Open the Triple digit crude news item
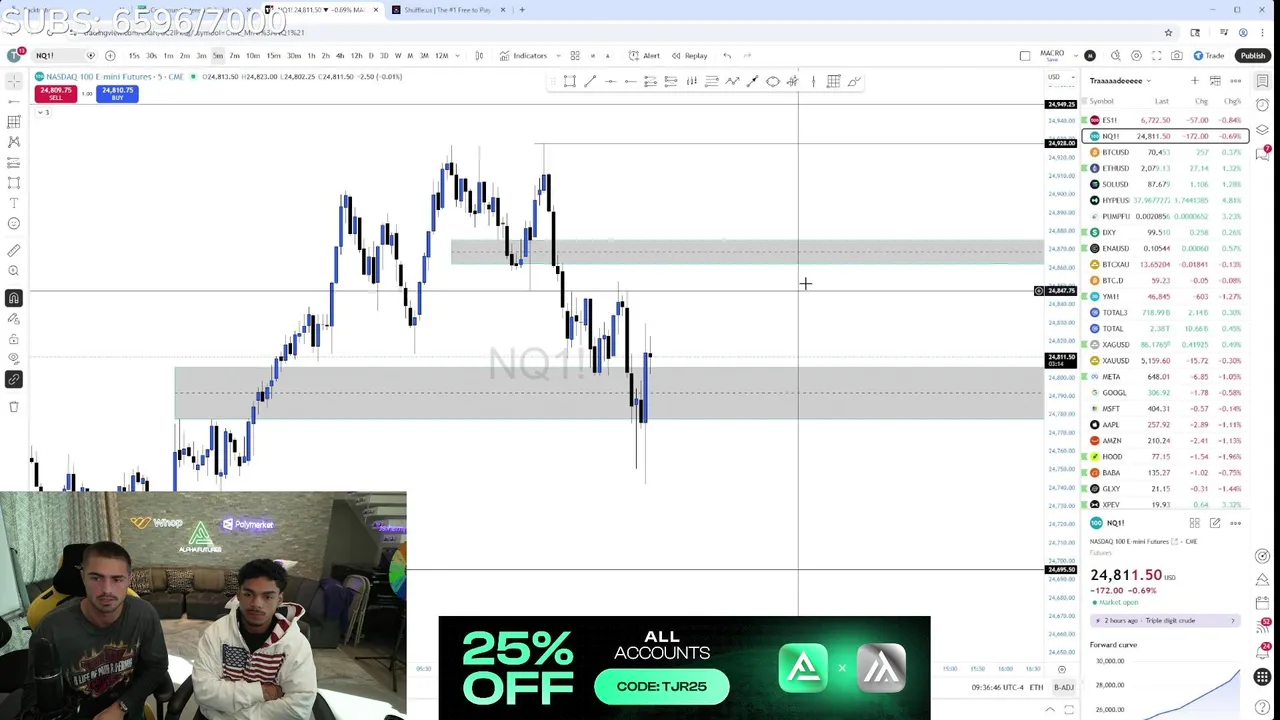Image resolution: width=1280 pixels, height=720 pixels. 1164,621
